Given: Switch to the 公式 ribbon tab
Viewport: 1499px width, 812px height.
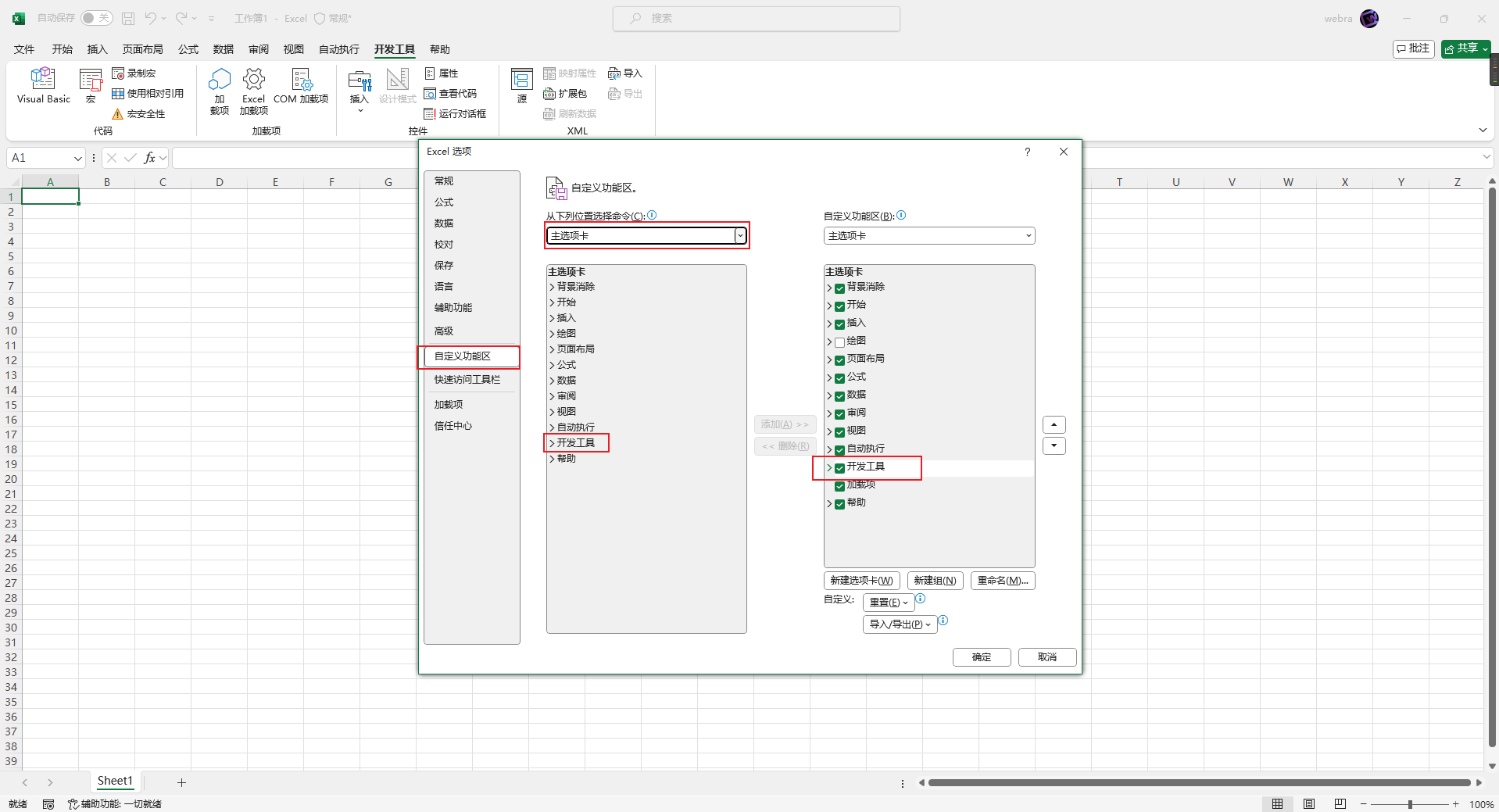Looking at the screenshot, I should coord(188,49).
